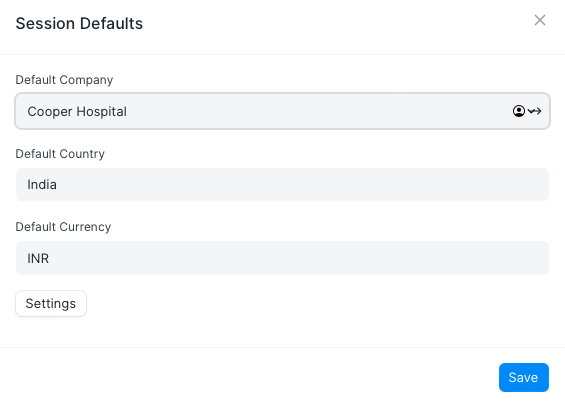
Task: Click the Default Currency label
Action: click(63, 227)
